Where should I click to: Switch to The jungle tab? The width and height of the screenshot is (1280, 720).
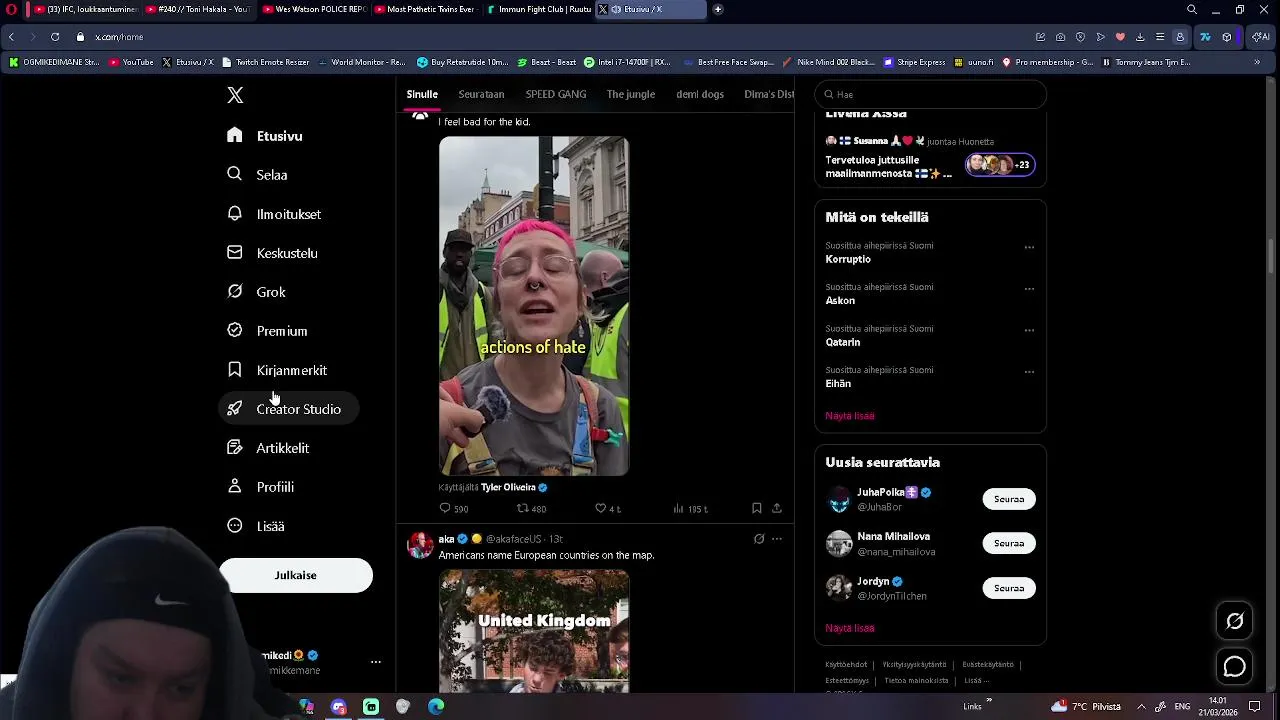(631, 94)
